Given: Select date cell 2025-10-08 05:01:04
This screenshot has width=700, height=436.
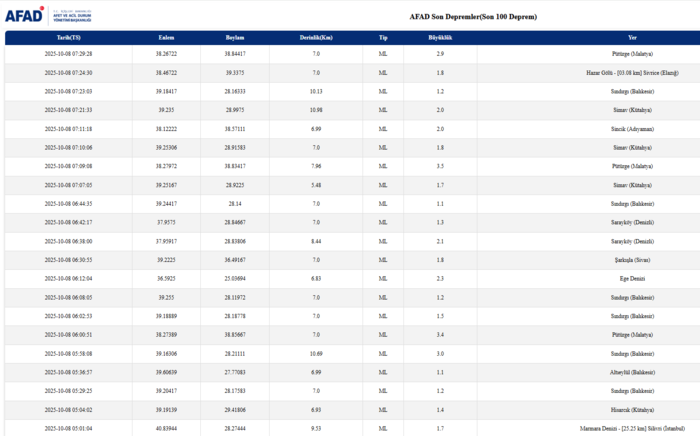Looking at the screenshot, I should [x=68, y=428].
